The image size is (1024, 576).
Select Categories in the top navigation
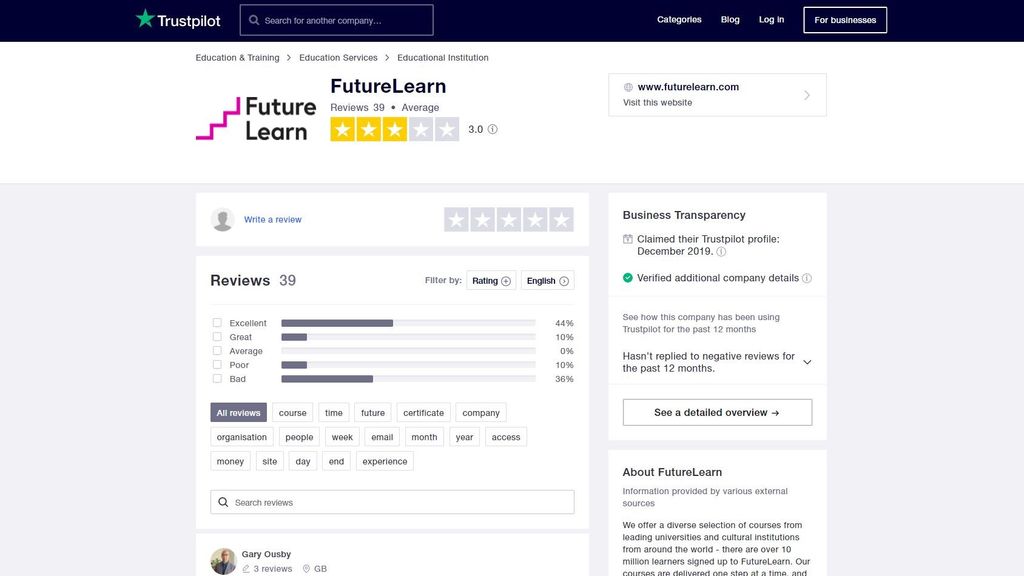tap(679, 19)
